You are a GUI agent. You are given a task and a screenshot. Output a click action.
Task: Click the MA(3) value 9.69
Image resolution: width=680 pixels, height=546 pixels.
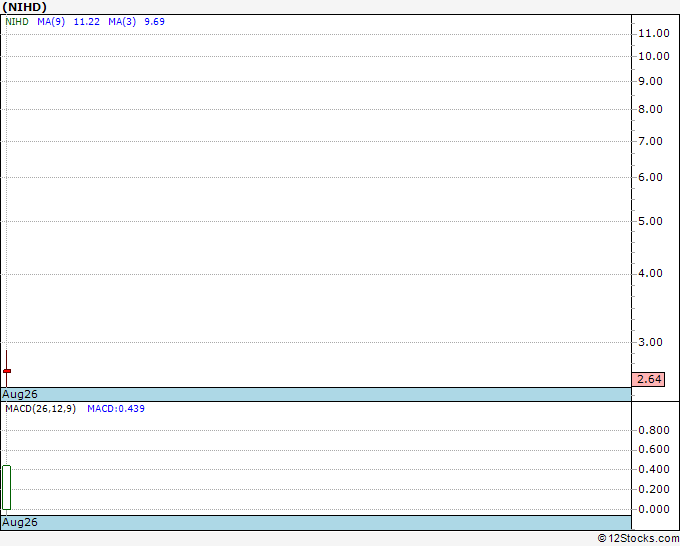pyautogui.click(x=154, y=22)
